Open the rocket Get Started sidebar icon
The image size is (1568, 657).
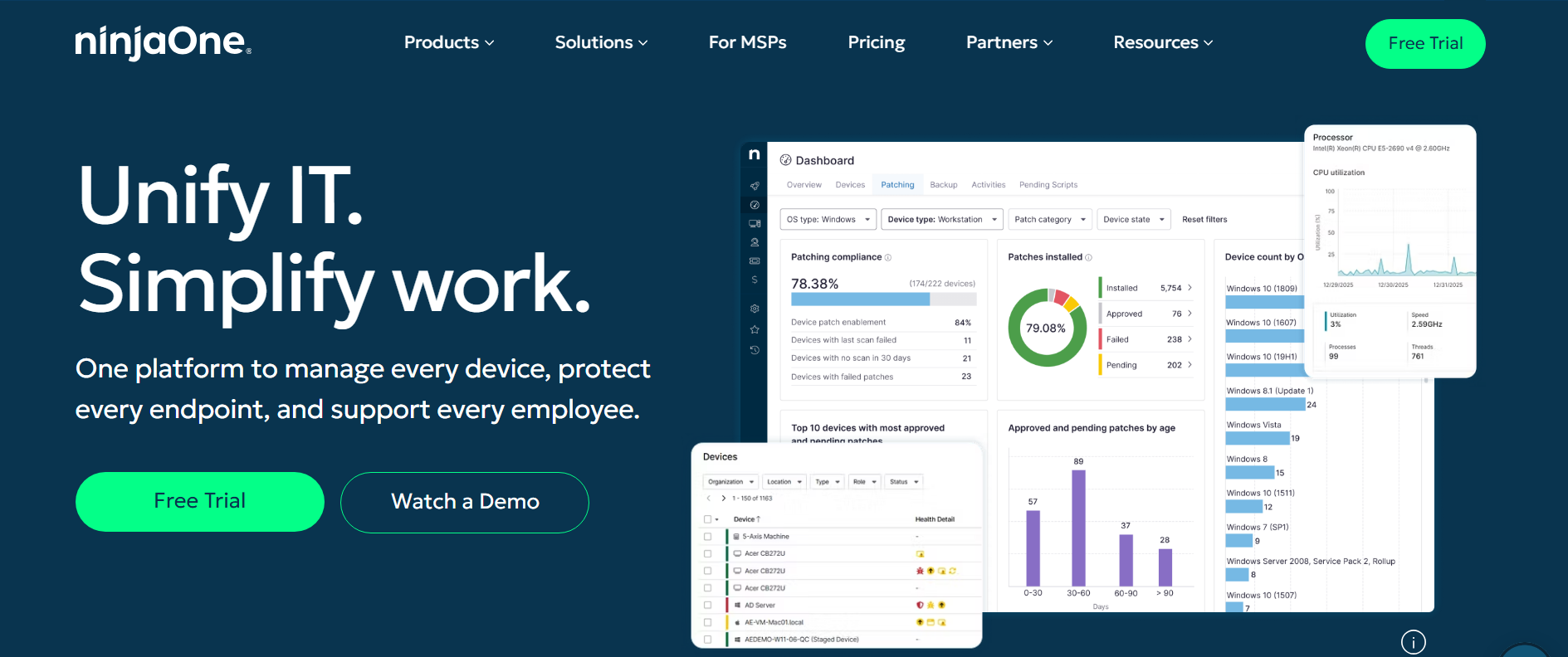755,186
